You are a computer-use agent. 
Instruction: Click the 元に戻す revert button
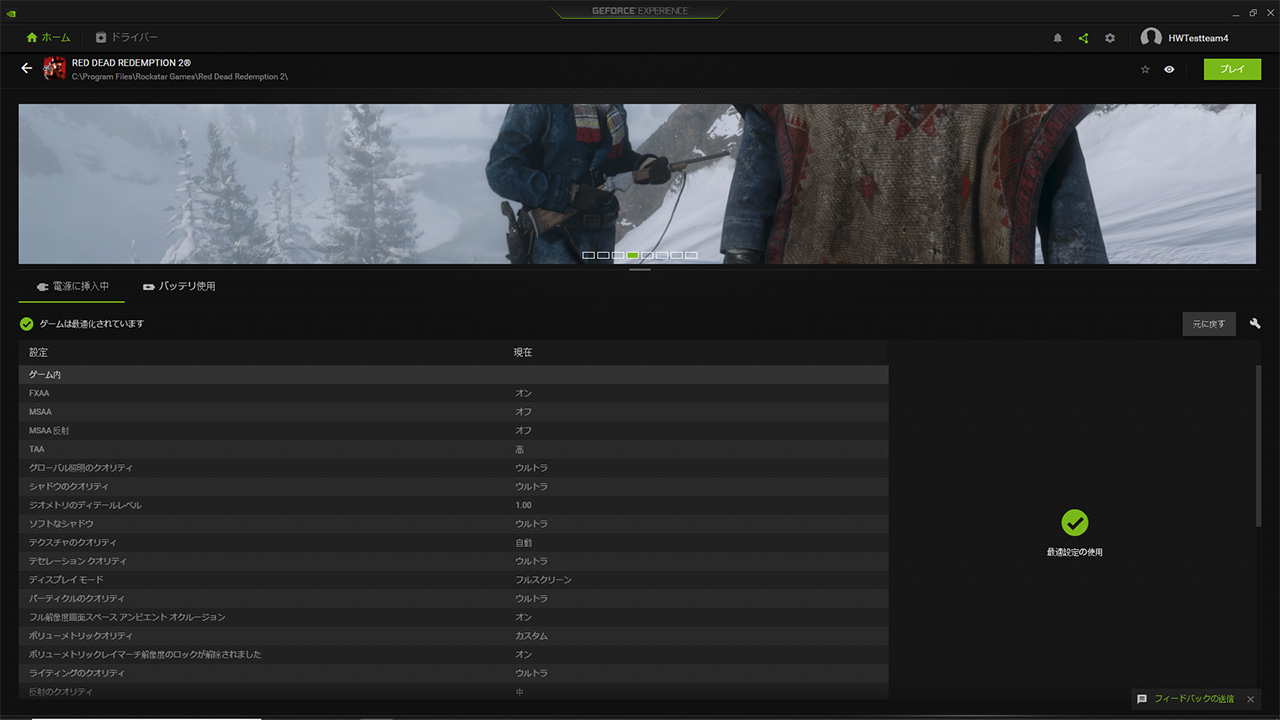[x=1209, y=324]
